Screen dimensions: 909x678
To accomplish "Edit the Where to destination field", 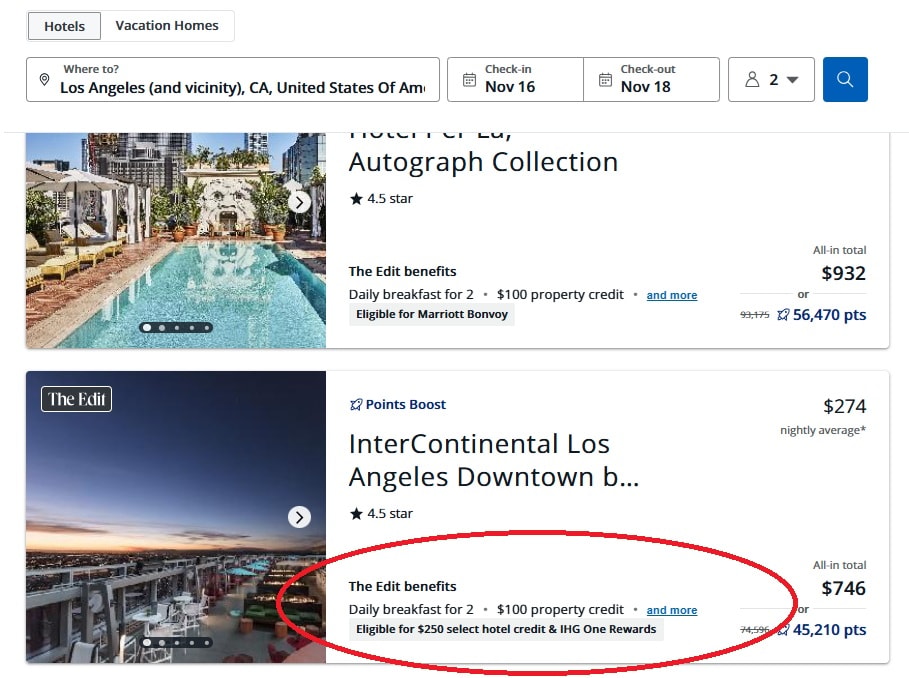I will [x=232, y=79].
